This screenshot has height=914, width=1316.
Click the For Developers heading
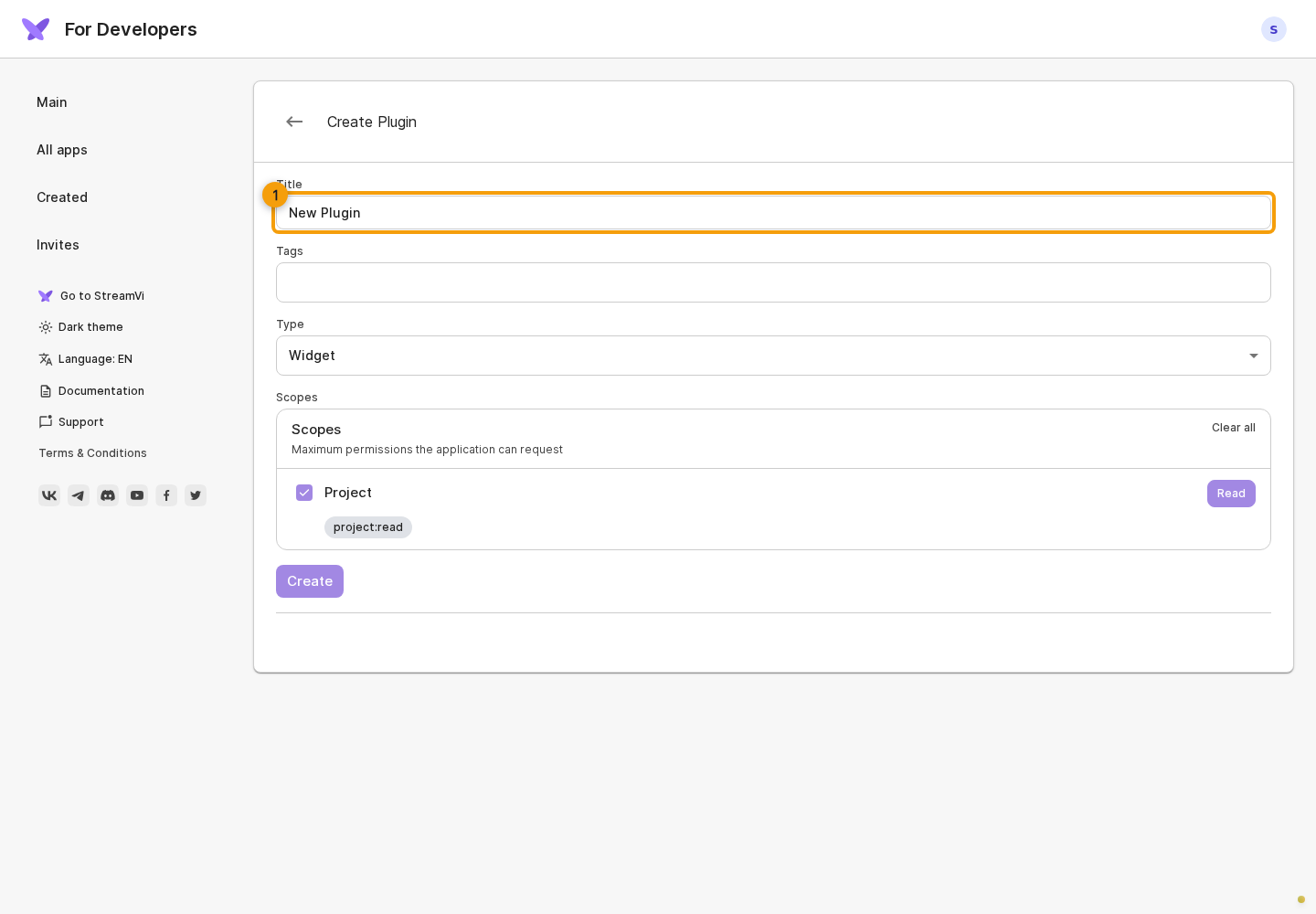(x=131, y=29)
